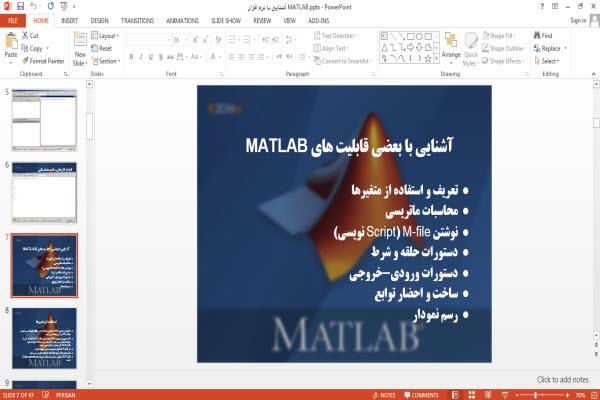Select the rectangle shape in shapes gallery
Image resolution: width=600 pixels, height=400 pixels.
tap(411, 36)
